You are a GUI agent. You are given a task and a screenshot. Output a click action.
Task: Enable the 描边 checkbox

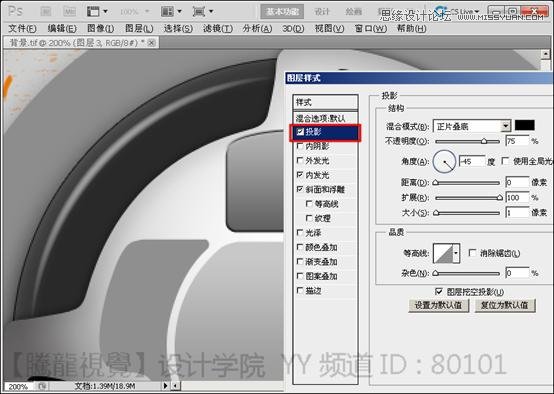tap(300, 290)
